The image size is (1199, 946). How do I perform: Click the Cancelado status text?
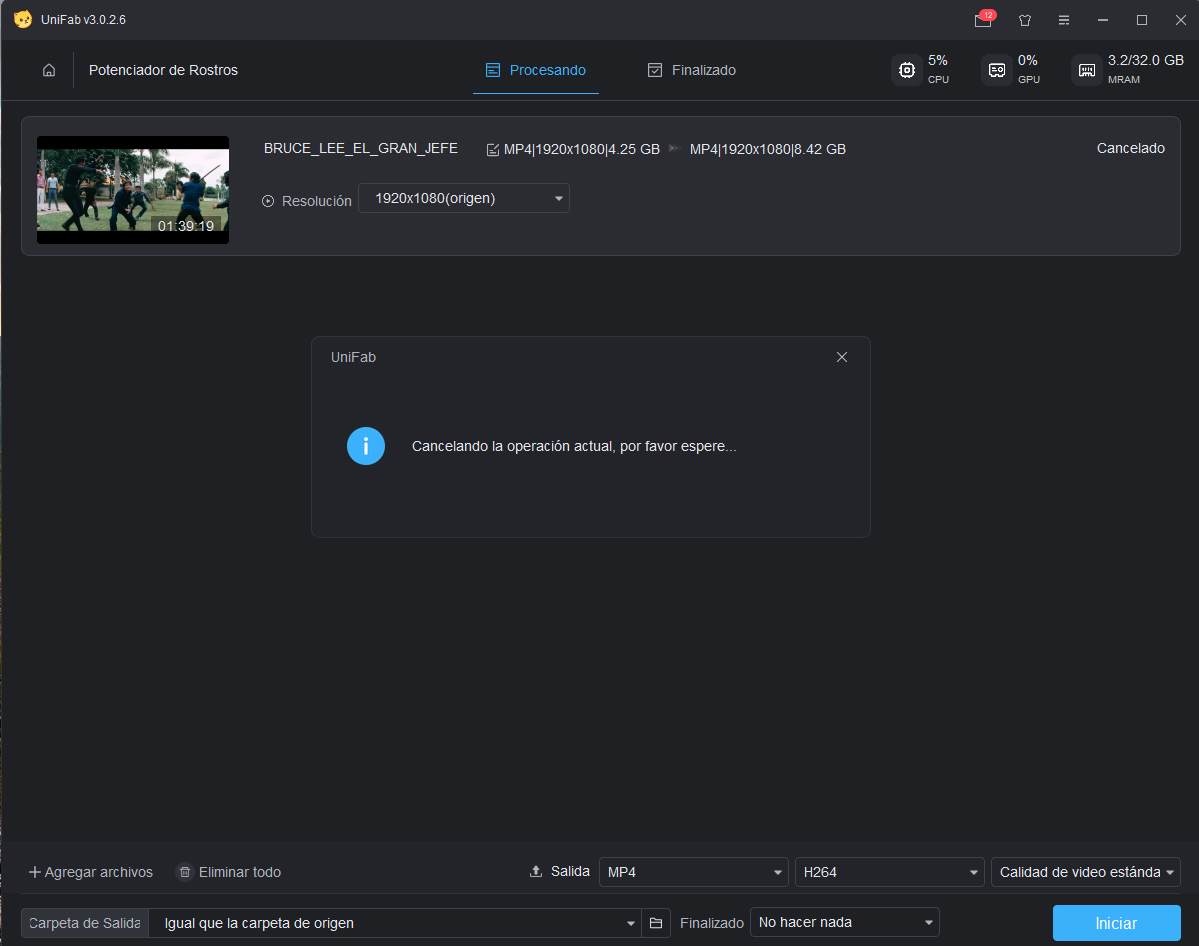click(x=1130, y=148)
